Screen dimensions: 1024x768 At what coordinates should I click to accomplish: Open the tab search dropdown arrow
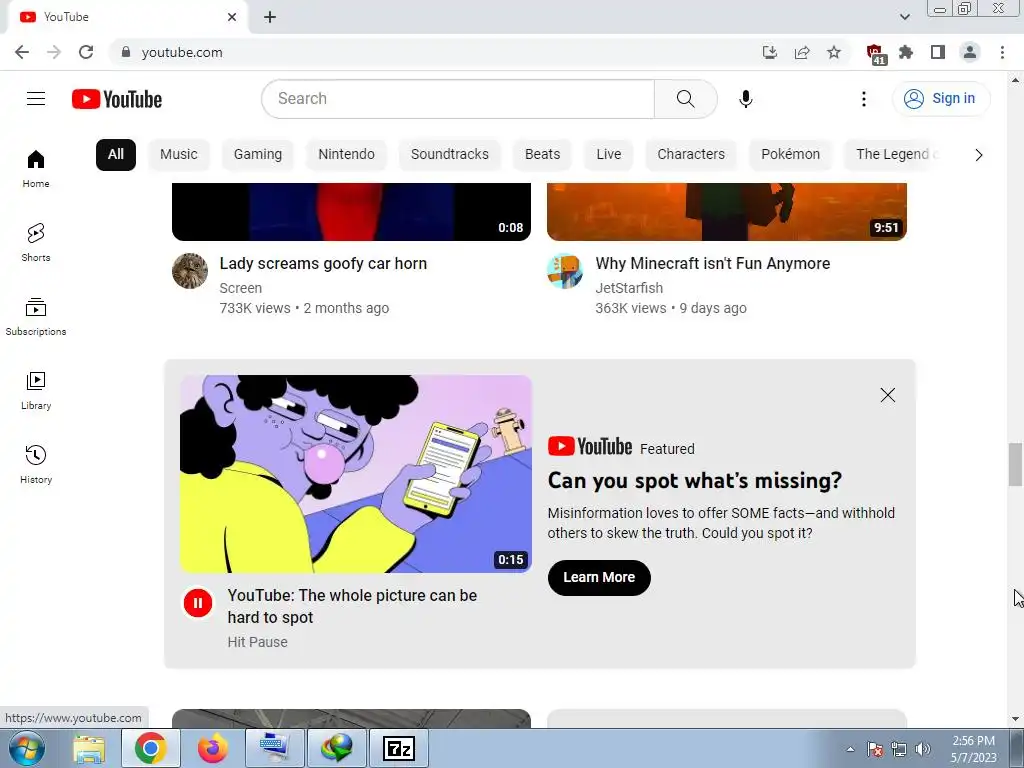pyautogui.click(x=904, y=17)
